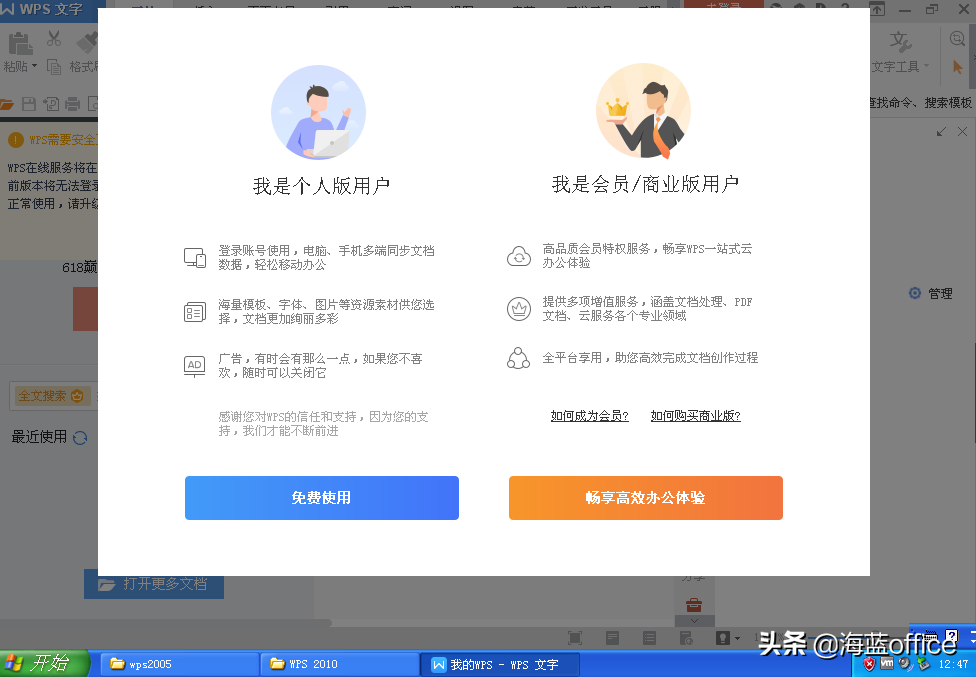Viewport: 976px width, 677px height.
Task: Click the 查找命令、搜索模板 search box
Action: pos(921,103)
